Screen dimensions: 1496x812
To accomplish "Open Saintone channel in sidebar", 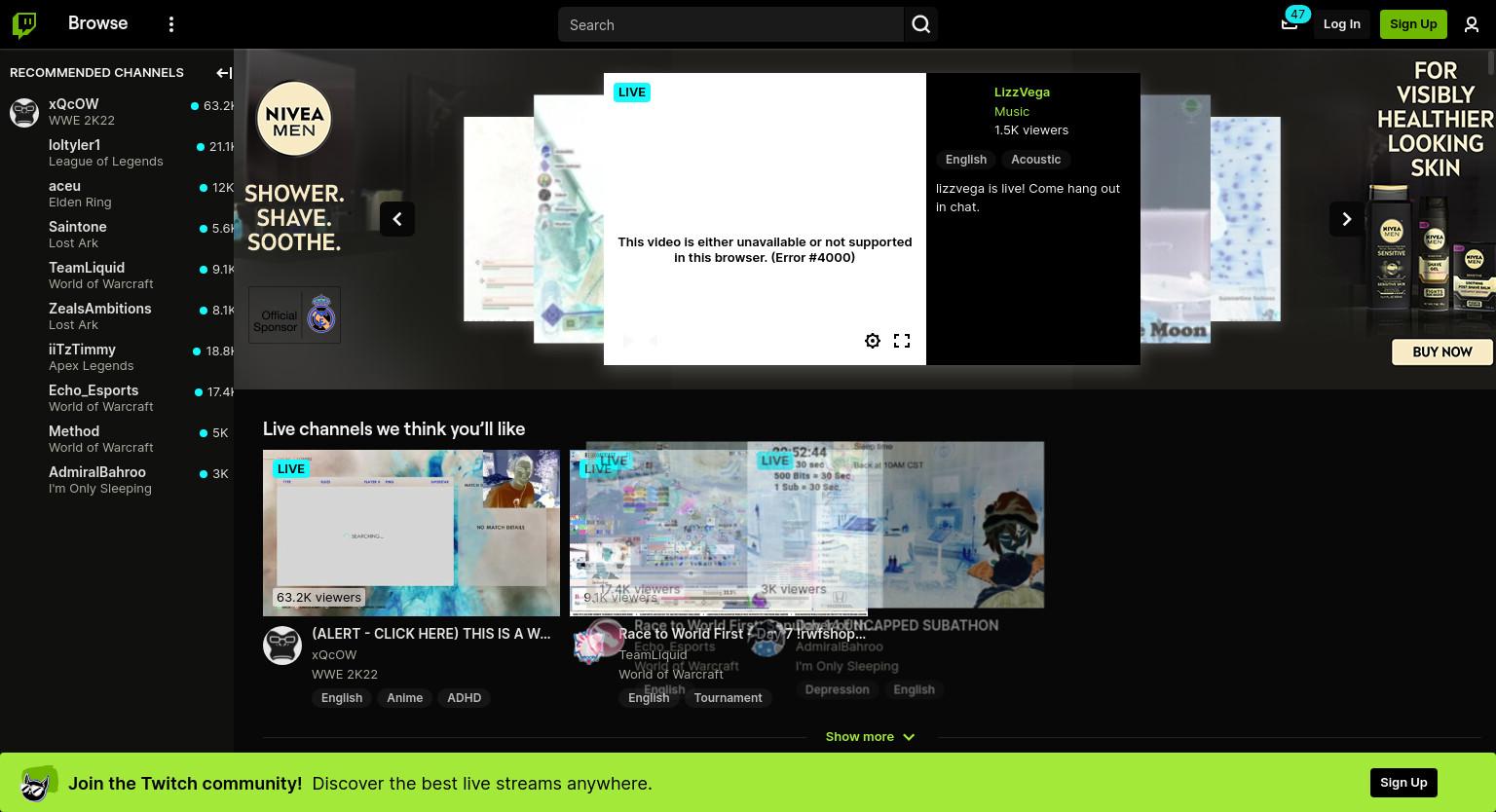I will [117, 235].
